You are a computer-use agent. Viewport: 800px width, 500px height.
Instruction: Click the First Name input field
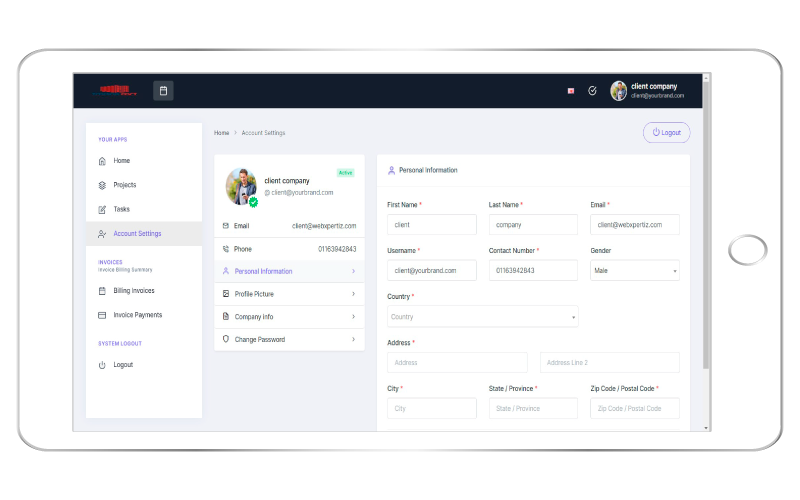click(x=431, y=225)
